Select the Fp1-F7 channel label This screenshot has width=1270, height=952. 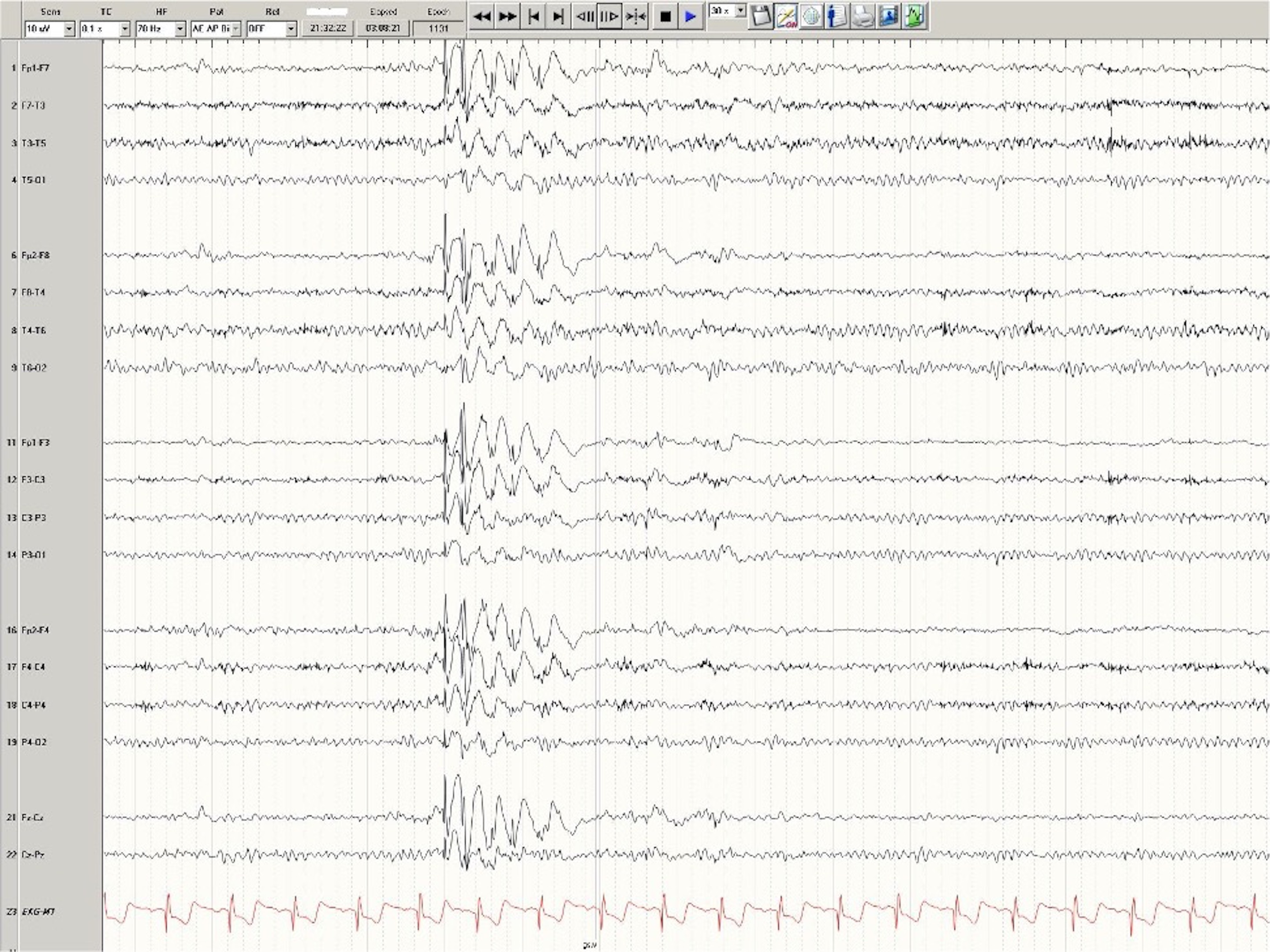pos(36,68)
